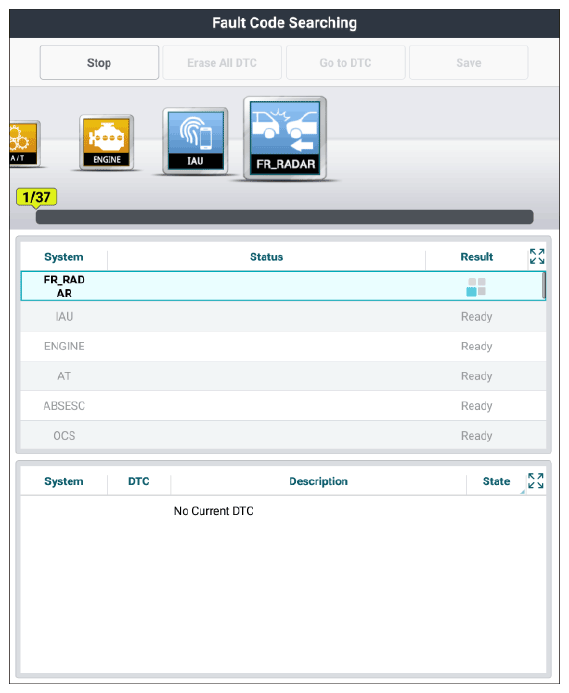569x693 pixels.
Task: Expand the system status table to fullscreen
Action: [537, 256]
